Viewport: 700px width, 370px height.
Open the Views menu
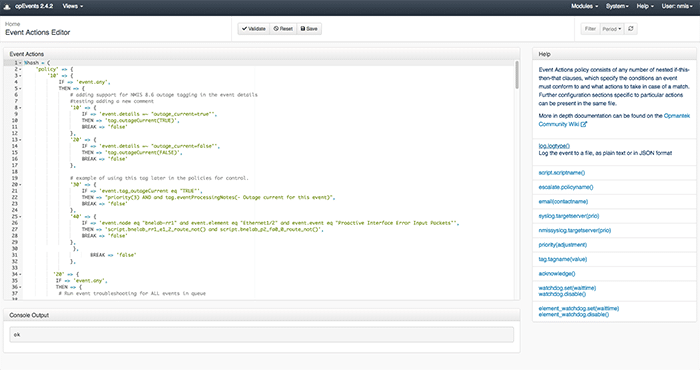pos(72,6)
